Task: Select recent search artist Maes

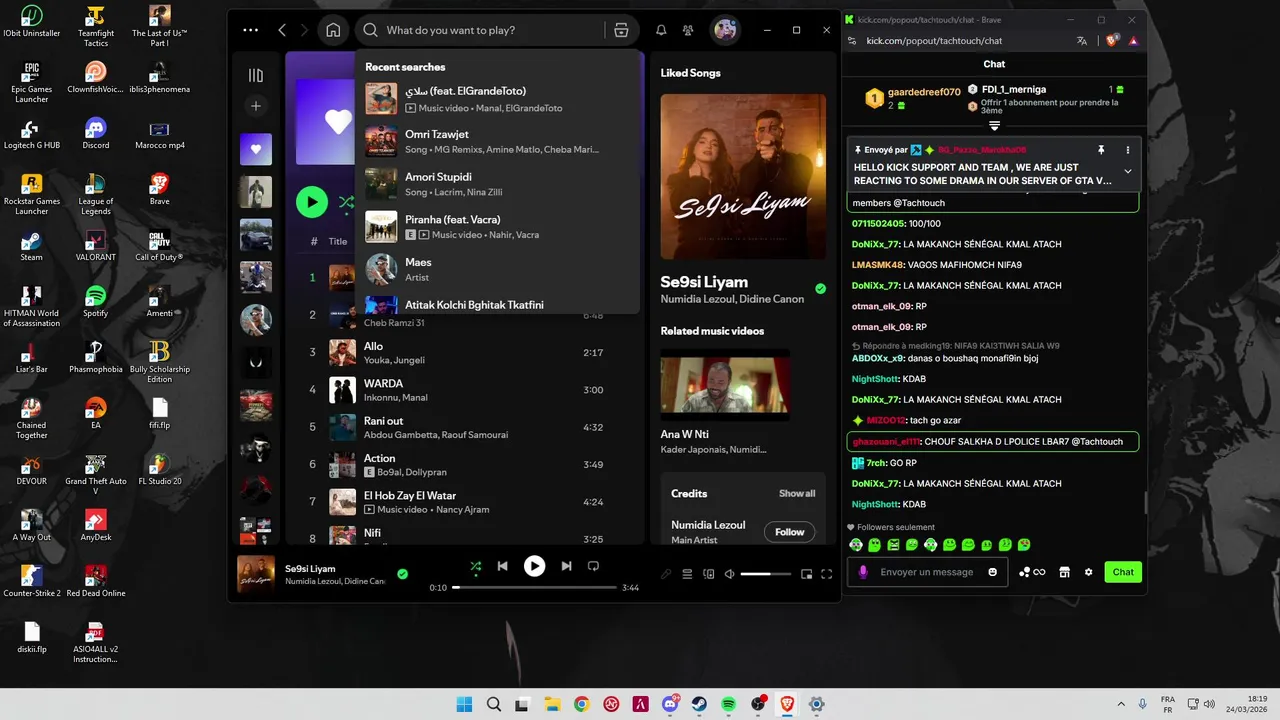Action: click(496, 269)
